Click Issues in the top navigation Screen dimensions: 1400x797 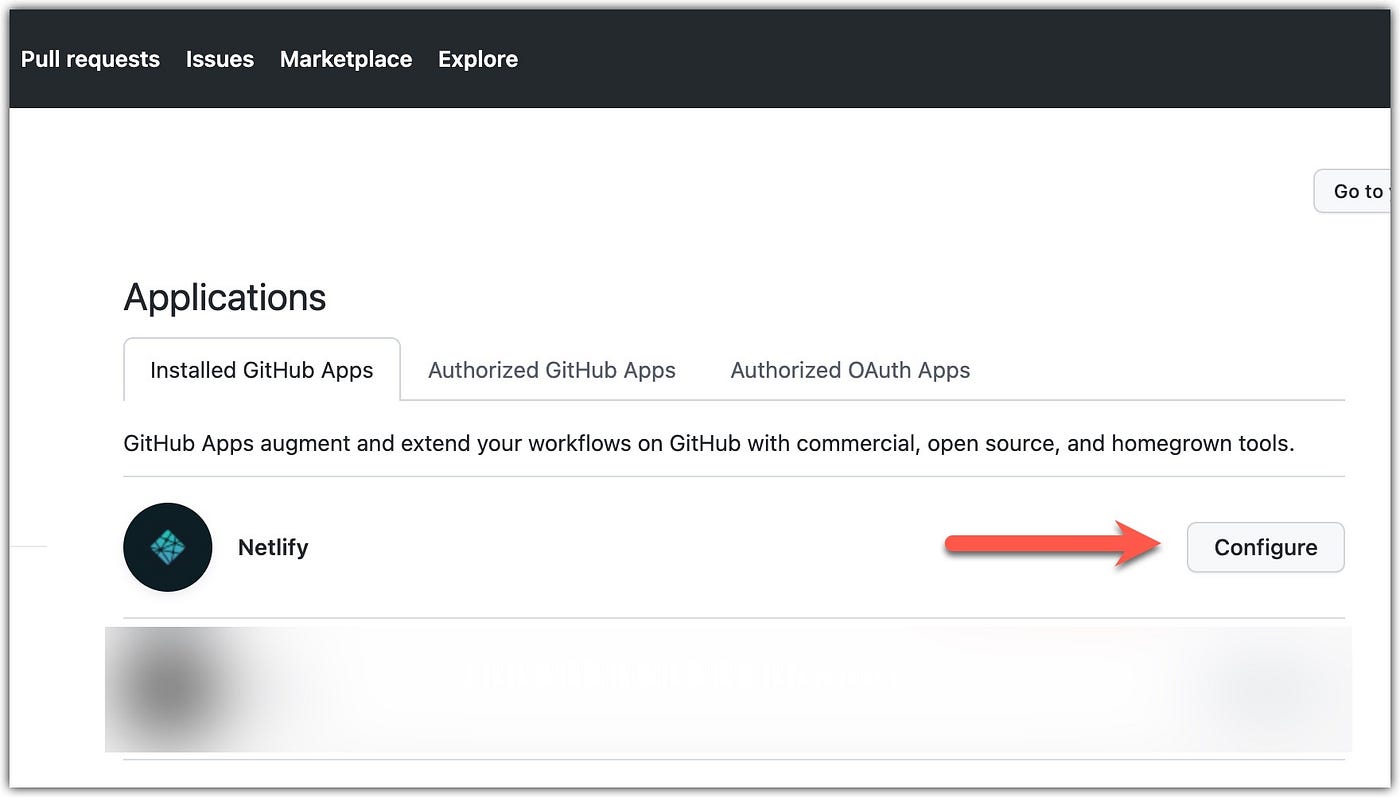click(x=219, y=58)
